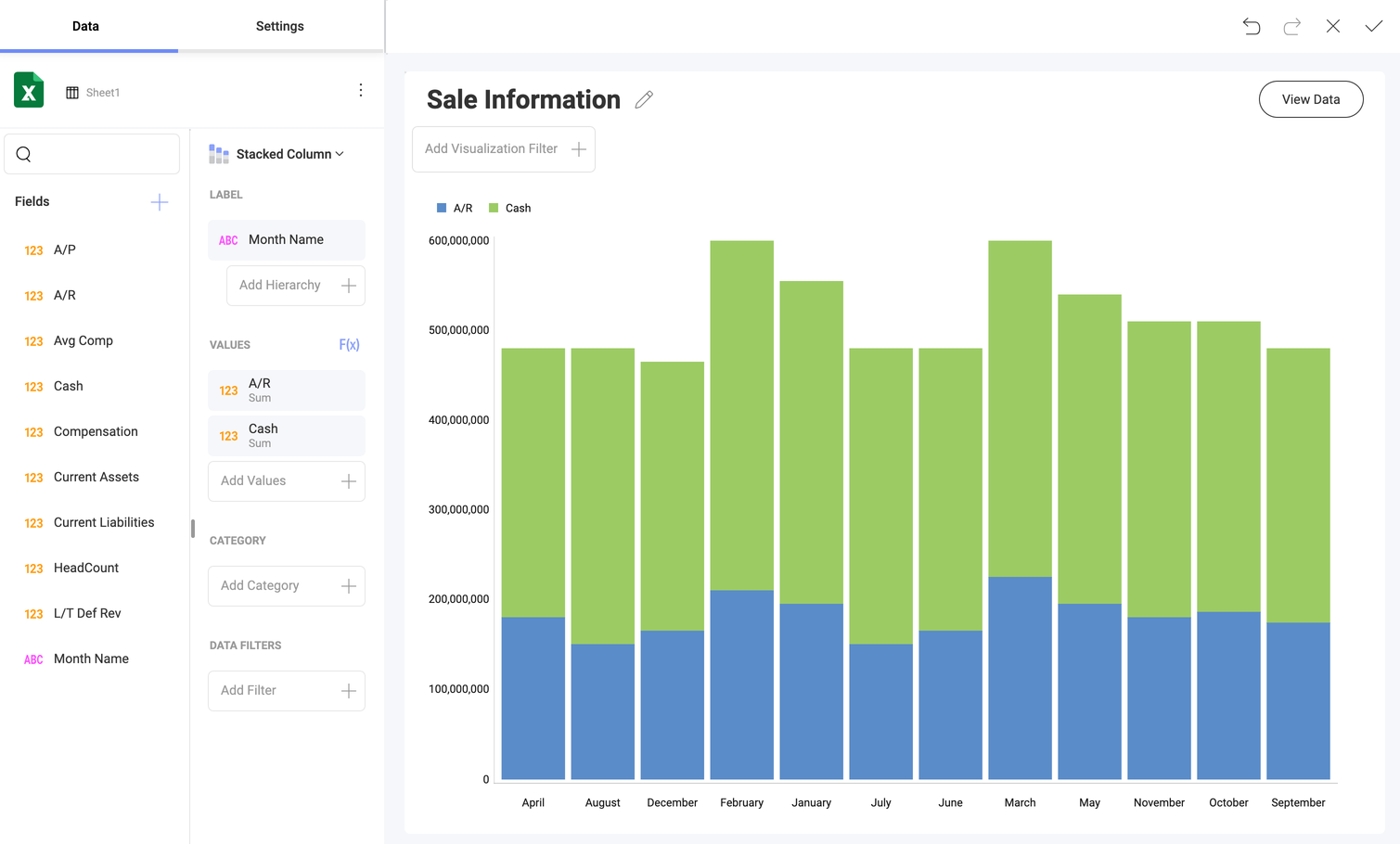Discard changes with the X icon

pyautogui.click(x=1333, y=26)
